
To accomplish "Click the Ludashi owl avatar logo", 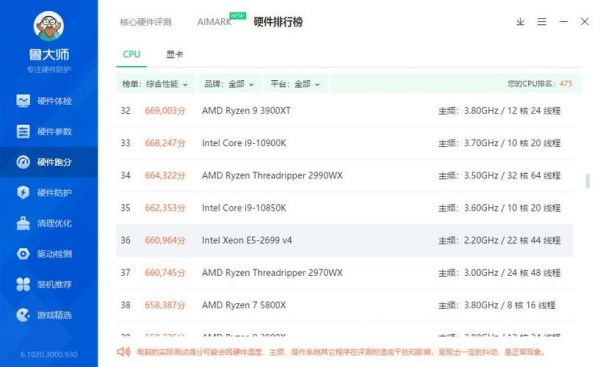I will coord(49,26).
